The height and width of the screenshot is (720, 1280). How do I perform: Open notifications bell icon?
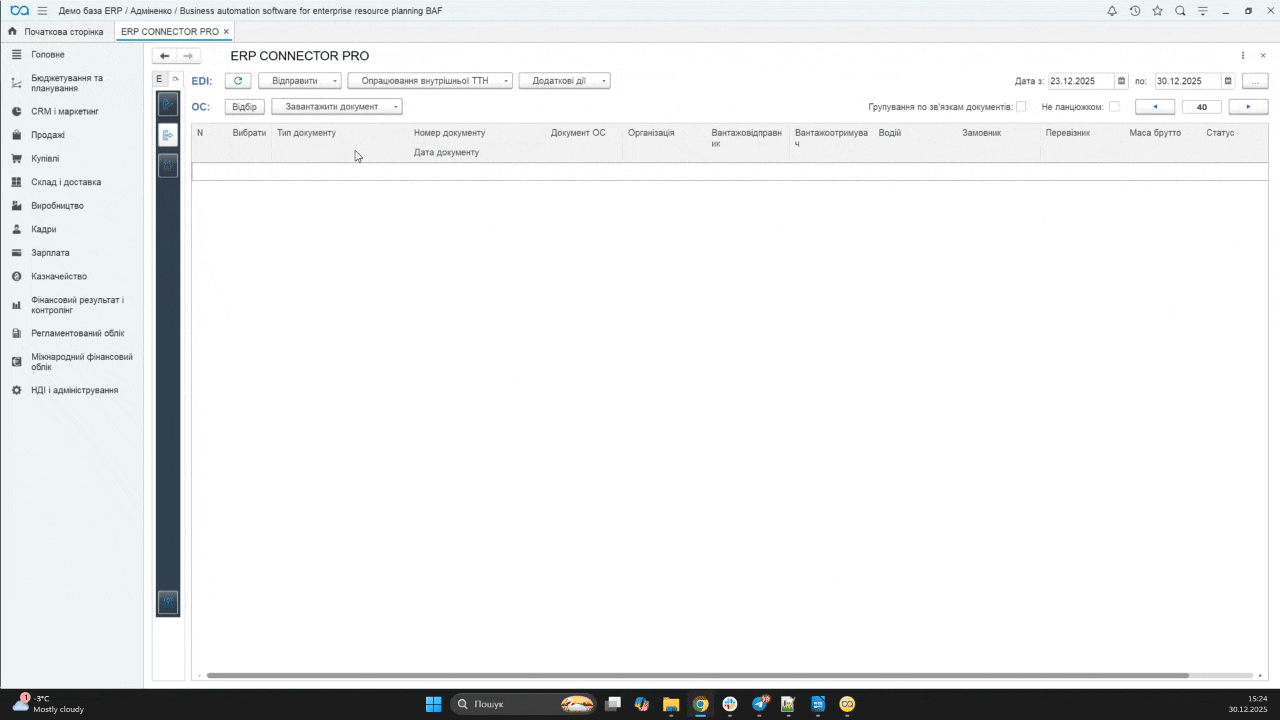[x=1112, y=11]
